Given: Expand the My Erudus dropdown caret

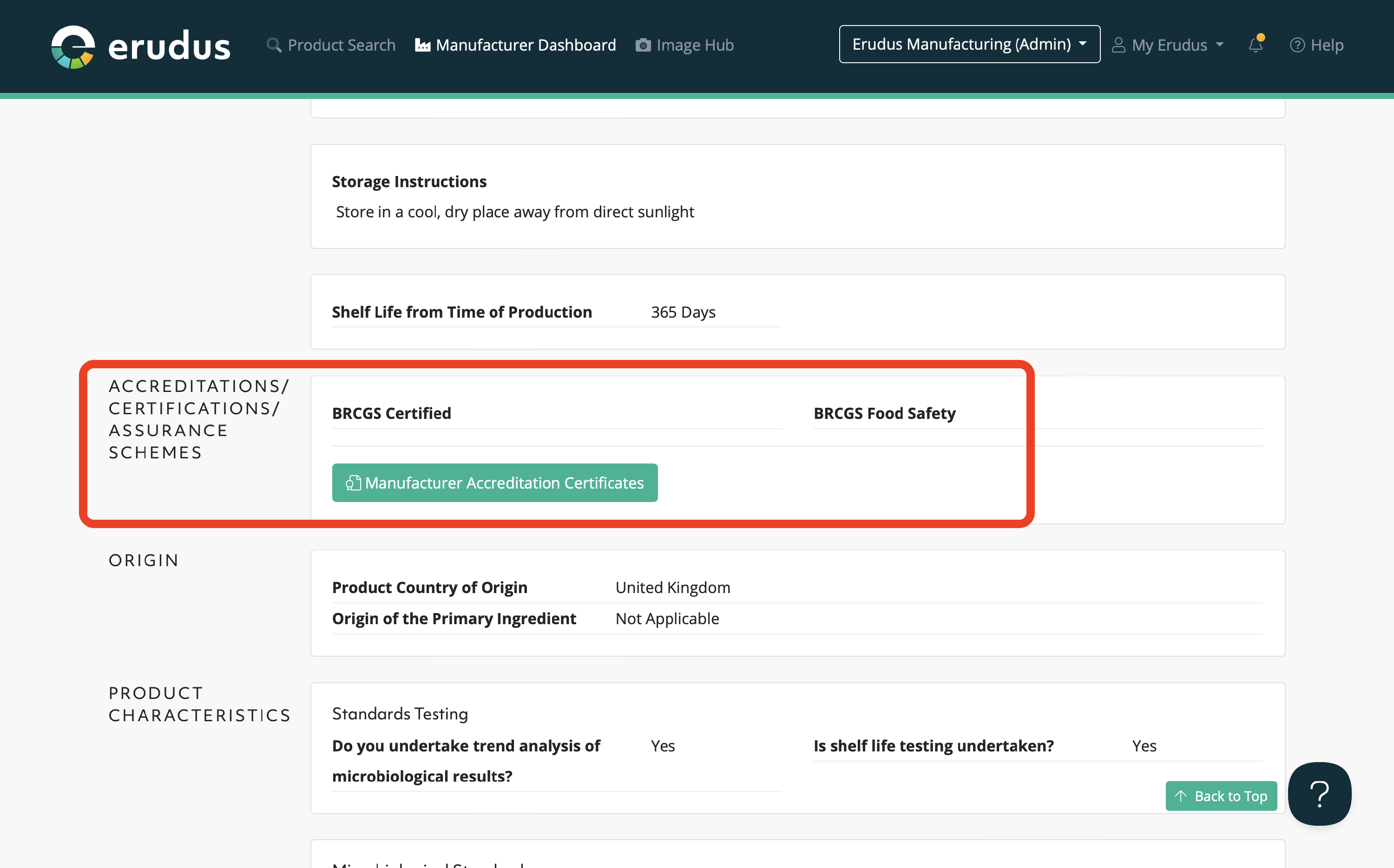Looking at the screenshot, I should [1220, 44].
